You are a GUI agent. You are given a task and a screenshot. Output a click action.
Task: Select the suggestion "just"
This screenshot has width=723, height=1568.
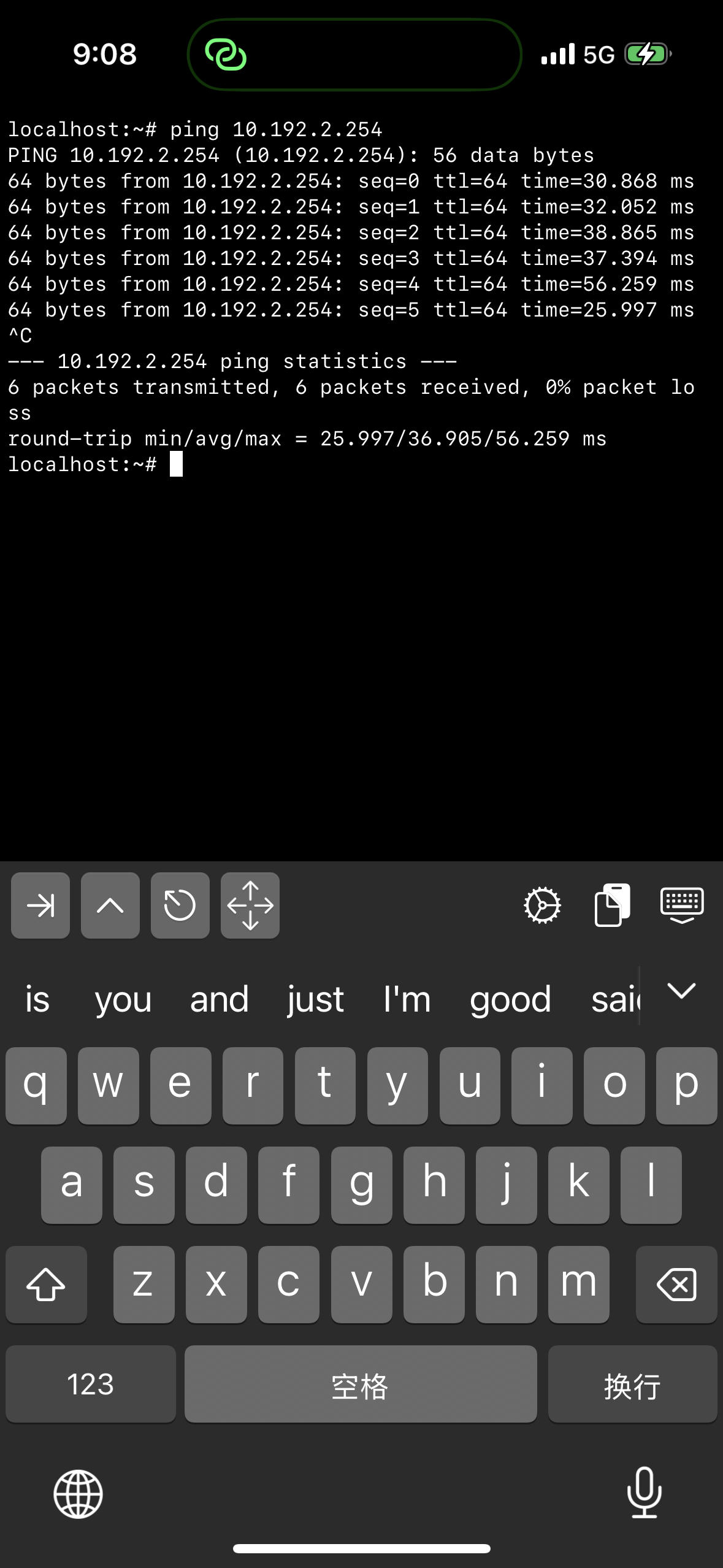(x=315, y=999)
